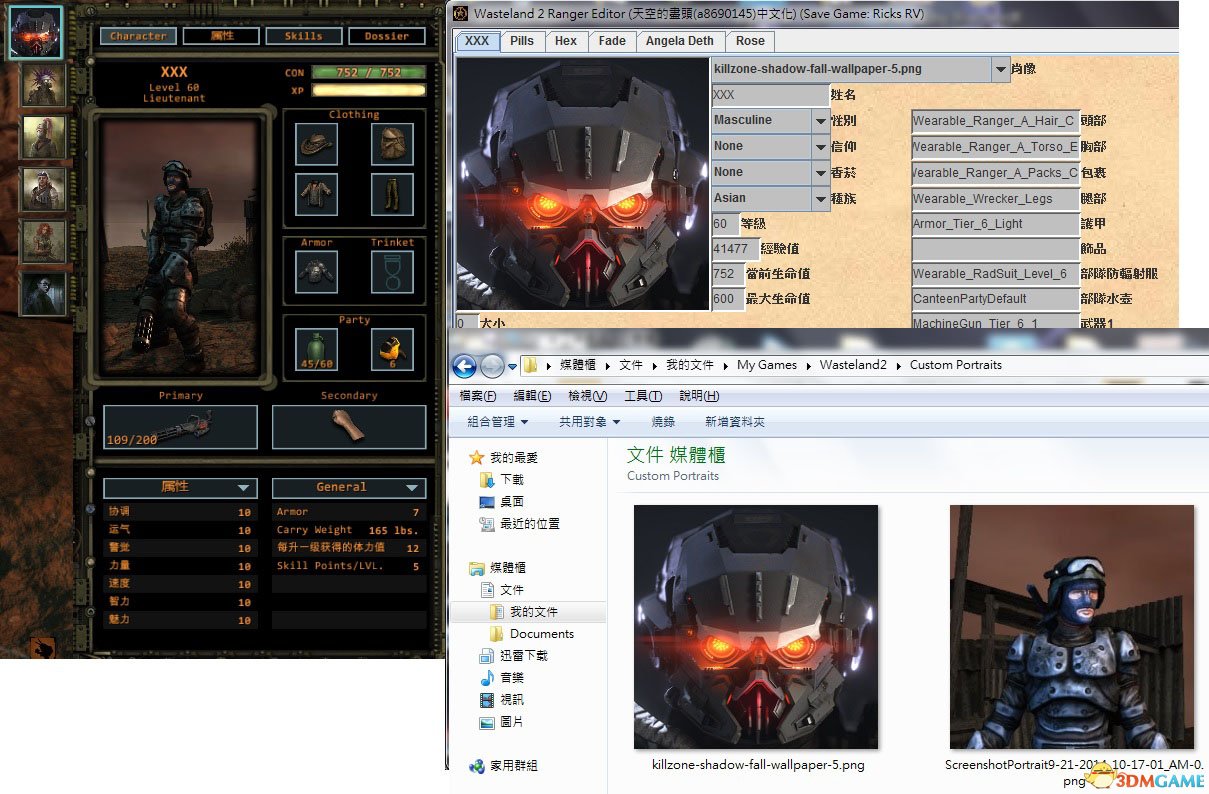Click the helmet clothing slot
Screen dimensions: 1209x794
[392, 145]
